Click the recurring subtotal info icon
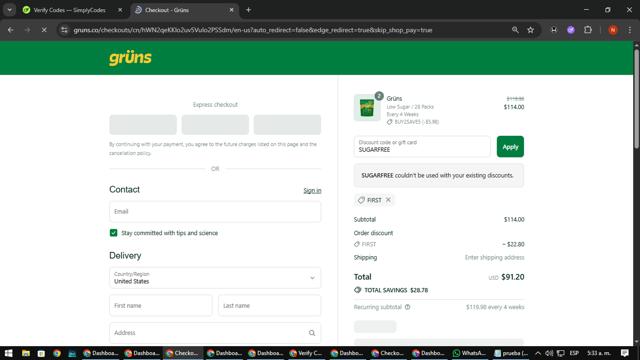Screen dimensions: 640x360 [x=407, y=307]
